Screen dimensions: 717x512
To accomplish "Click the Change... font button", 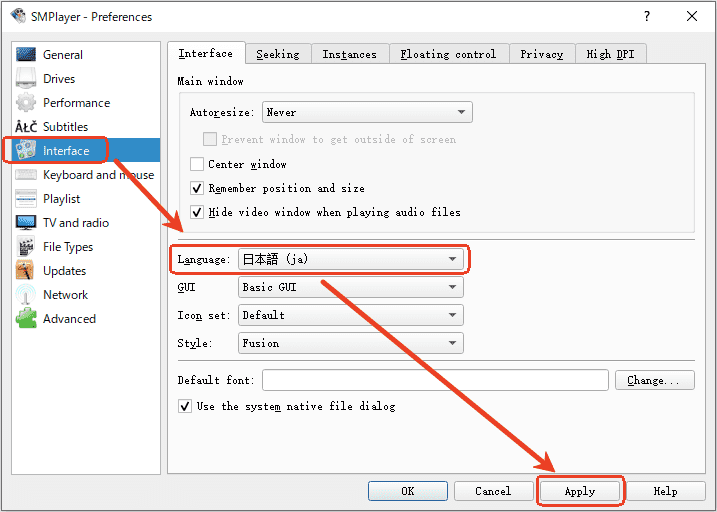I will 654,380.
